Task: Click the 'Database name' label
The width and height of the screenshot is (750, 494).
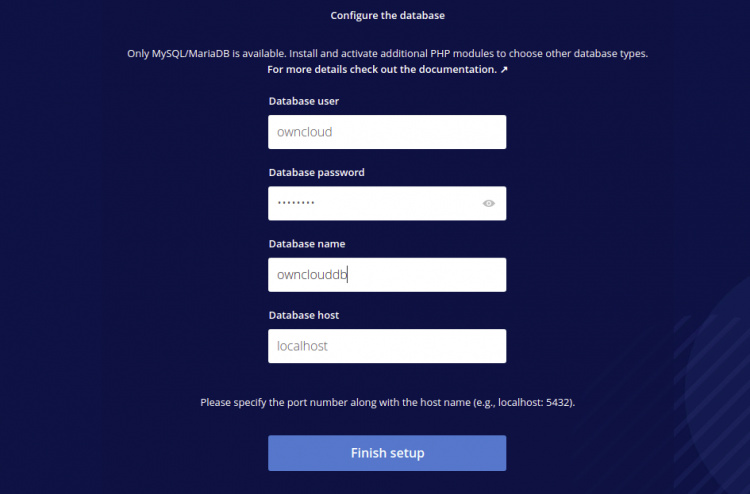Action: 308,244
